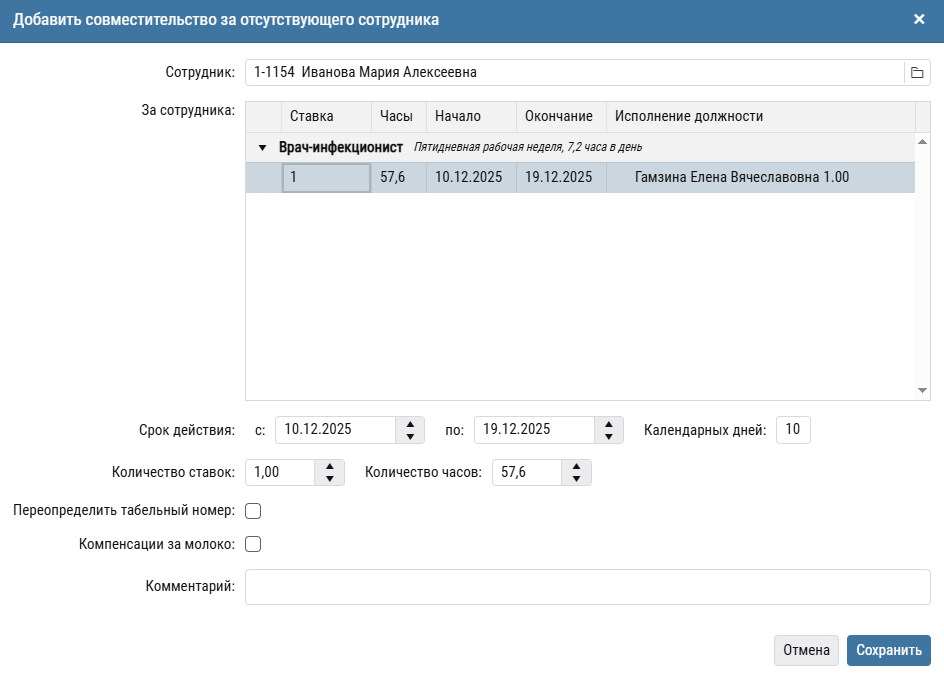The width and height of the screenshot is (944, 679).
Task: Increase Количество ставок value
Action: [329, 466]
